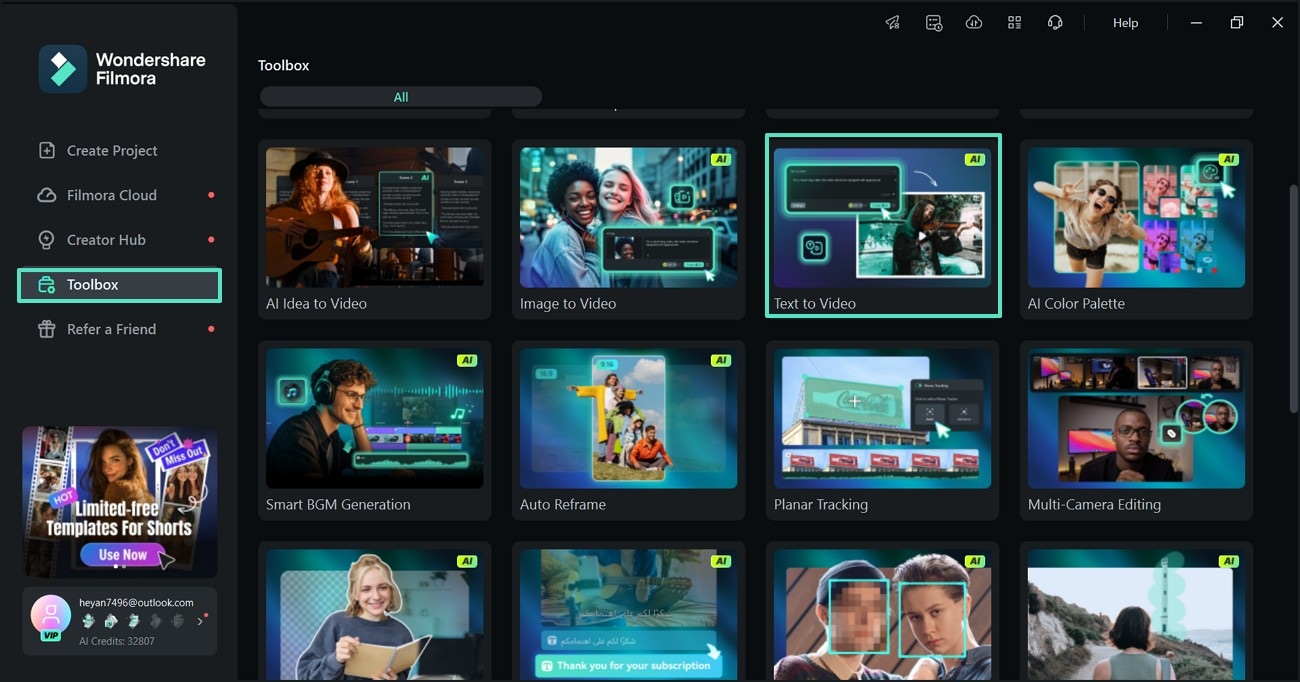1300x682 pixels.
Task: Open the Help menu
Action: (x=1125, y=23)
